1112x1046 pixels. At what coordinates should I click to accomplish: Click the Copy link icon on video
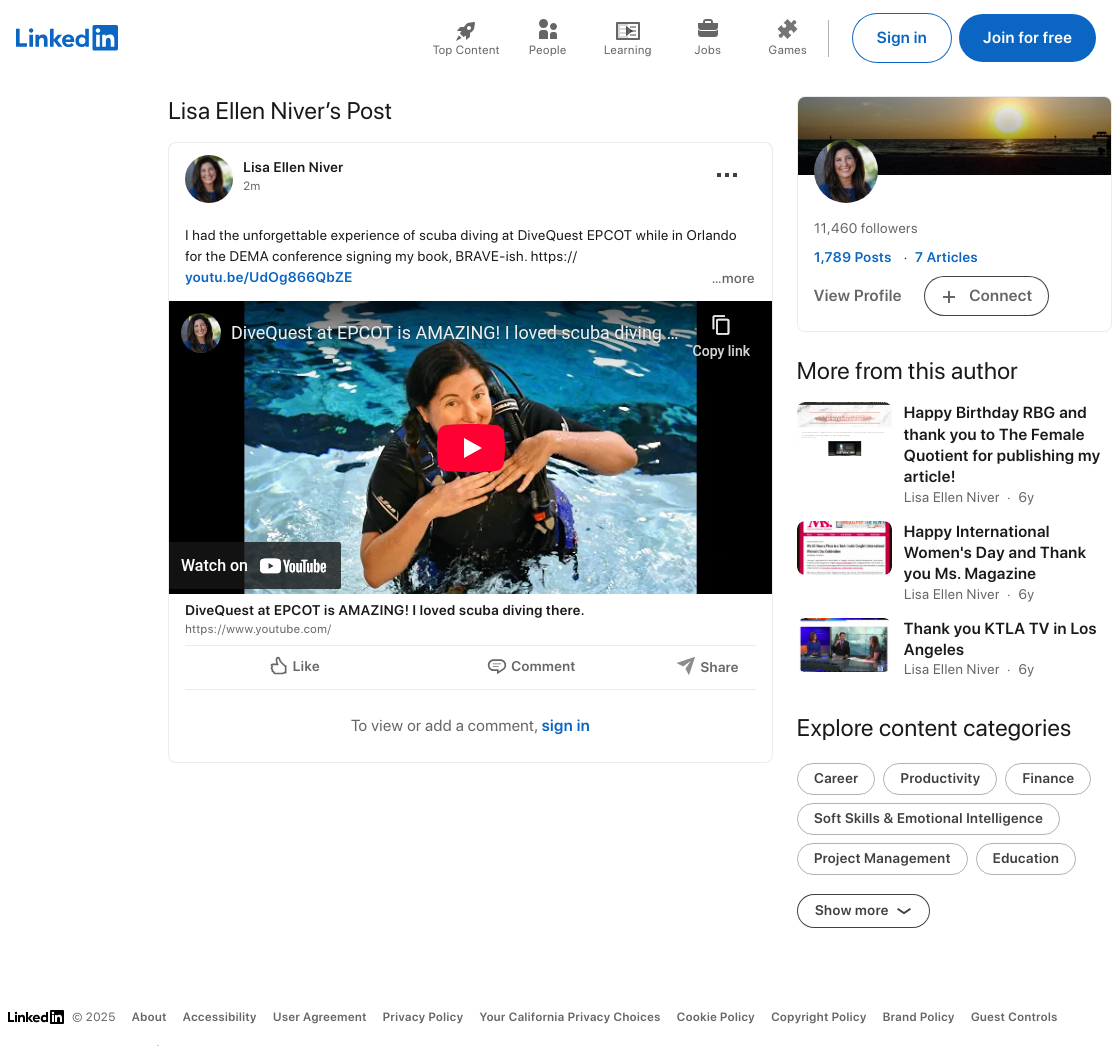point(721,326)
